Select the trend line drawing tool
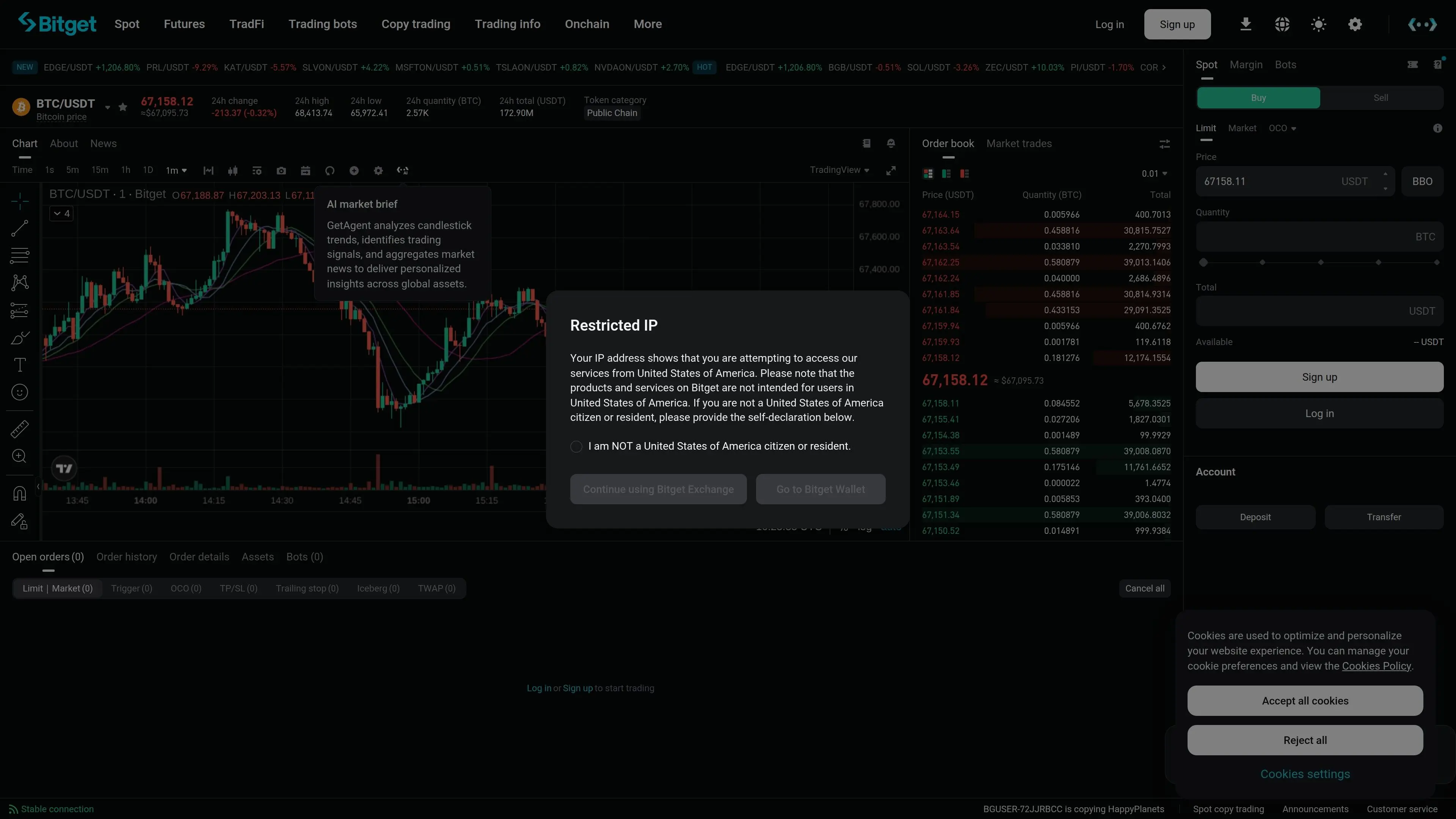The height and width of the screenshot is (819, 1456). pyautogui.click(x=20, y=228)
